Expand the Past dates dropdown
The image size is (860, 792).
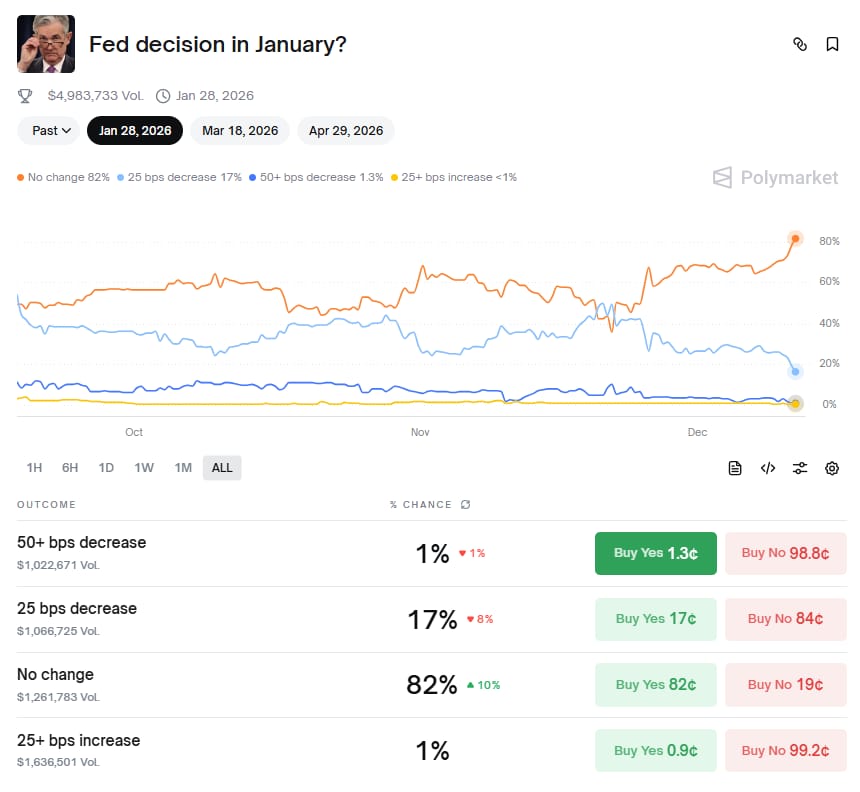tap(49, 131)
